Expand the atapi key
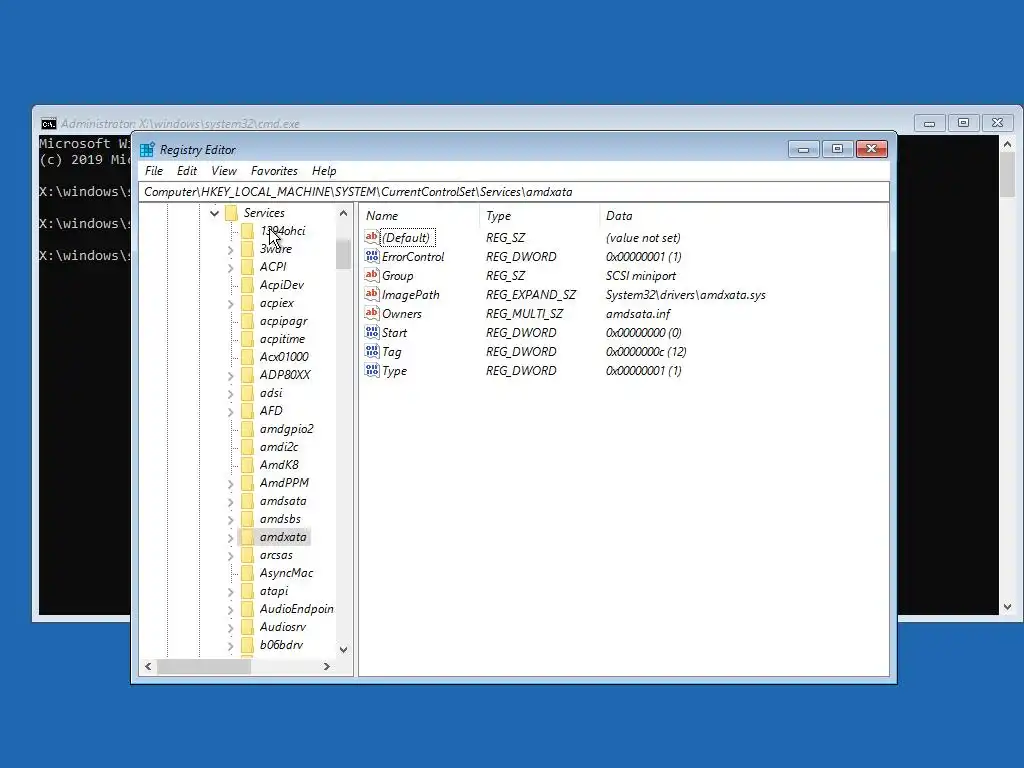Screen dimensions: 1024x768 231,592
